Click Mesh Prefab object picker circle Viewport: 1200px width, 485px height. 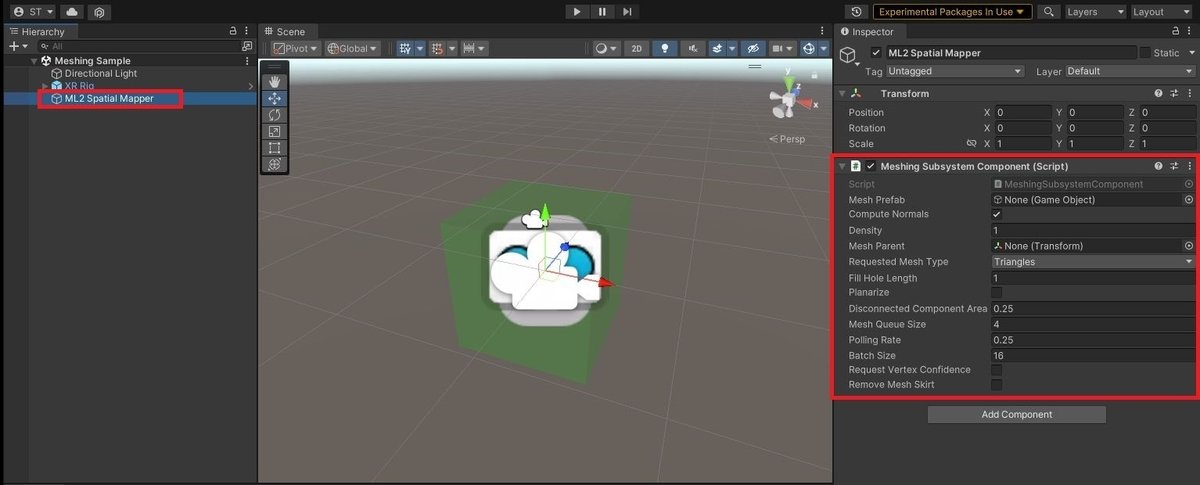pyautogui.click(x=1189, y=200)
